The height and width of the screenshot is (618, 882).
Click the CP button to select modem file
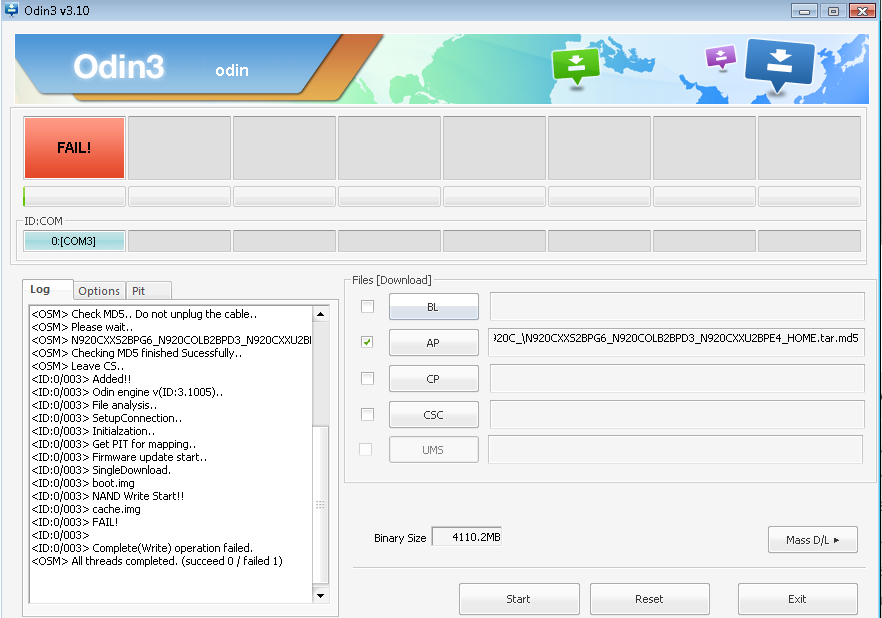coord(434,378)
